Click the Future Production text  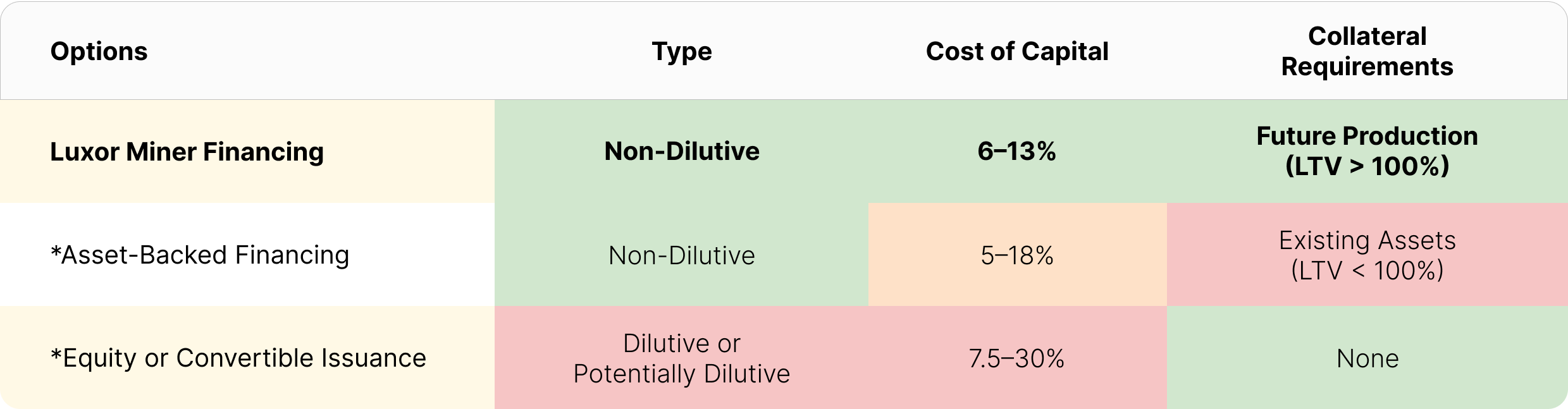pos(1367,136)
